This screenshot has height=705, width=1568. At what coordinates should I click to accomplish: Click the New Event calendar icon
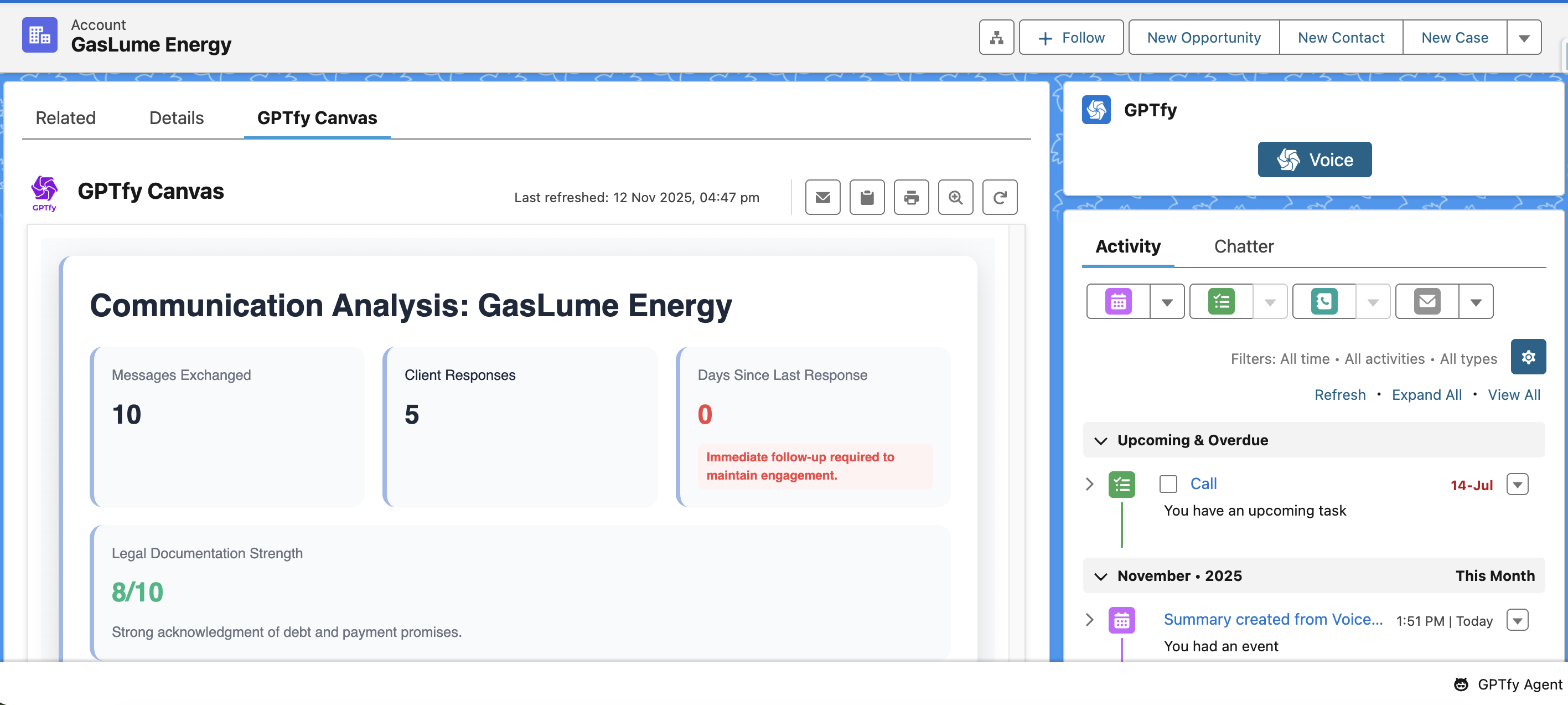tap(1118, 301)
